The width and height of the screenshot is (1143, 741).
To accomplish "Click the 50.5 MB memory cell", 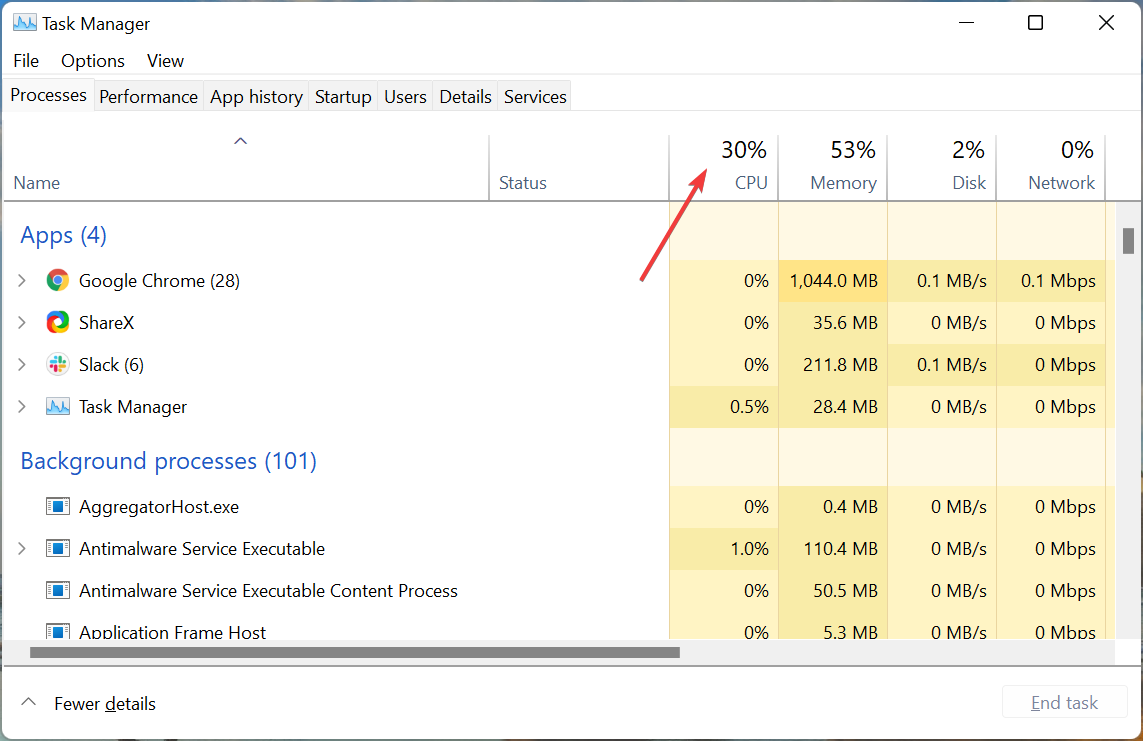I will pyautogui.click(x=845, y=590).
